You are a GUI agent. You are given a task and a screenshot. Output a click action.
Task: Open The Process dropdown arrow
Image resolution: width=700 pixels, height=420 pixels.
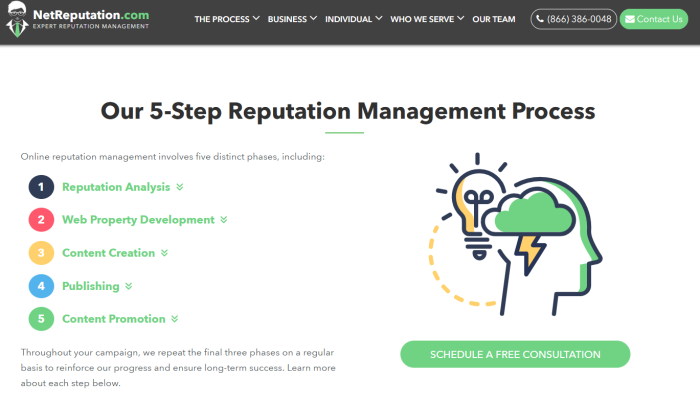click(x=256, y=19)
